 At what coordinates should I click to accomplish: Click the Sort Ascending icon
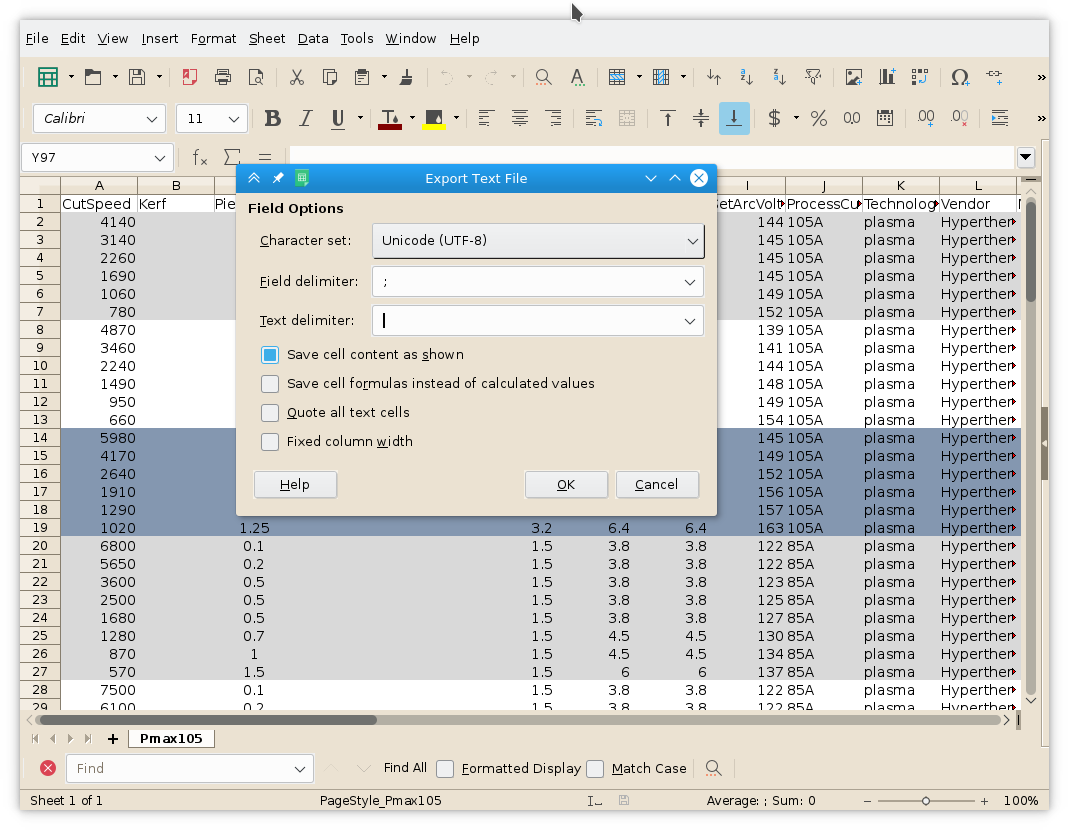coord(746,77)
